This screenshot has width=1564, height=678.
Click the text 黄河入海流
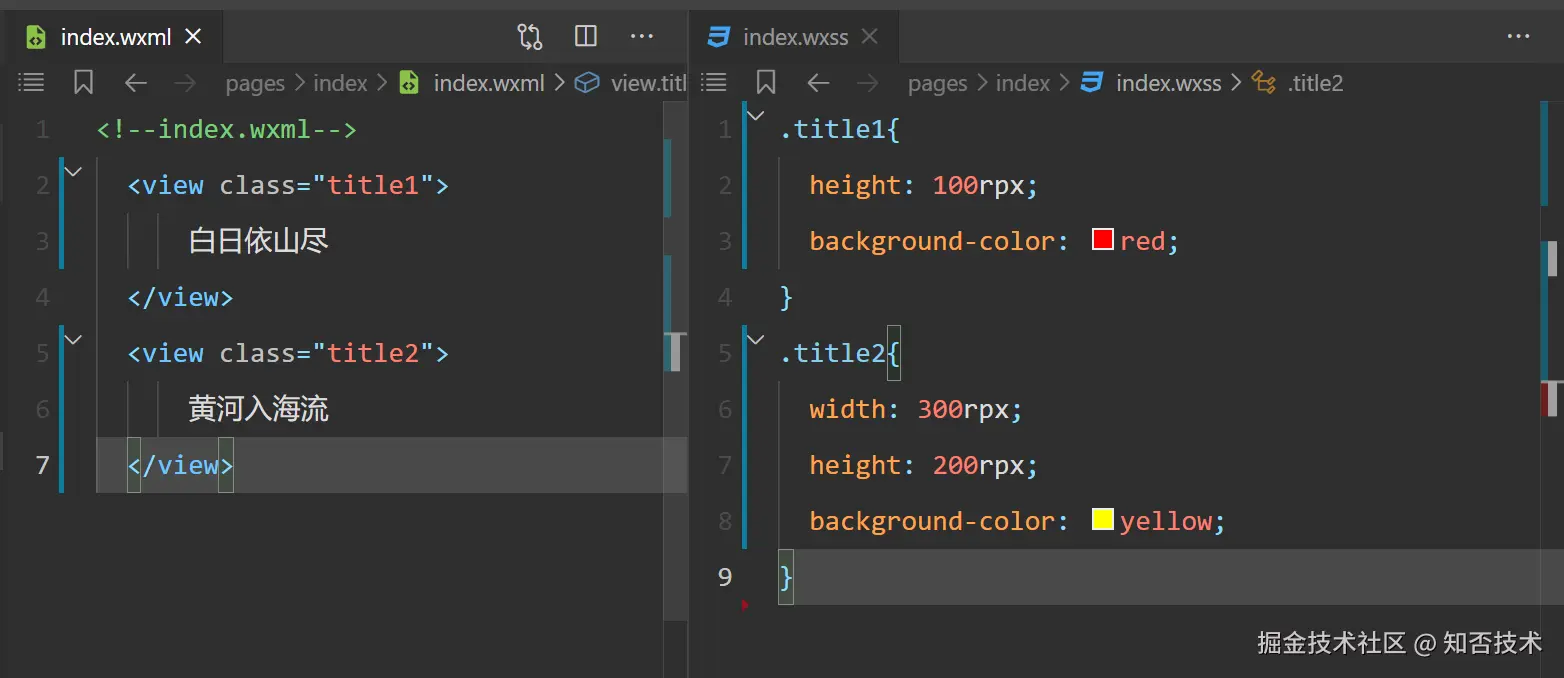[258, 409]
